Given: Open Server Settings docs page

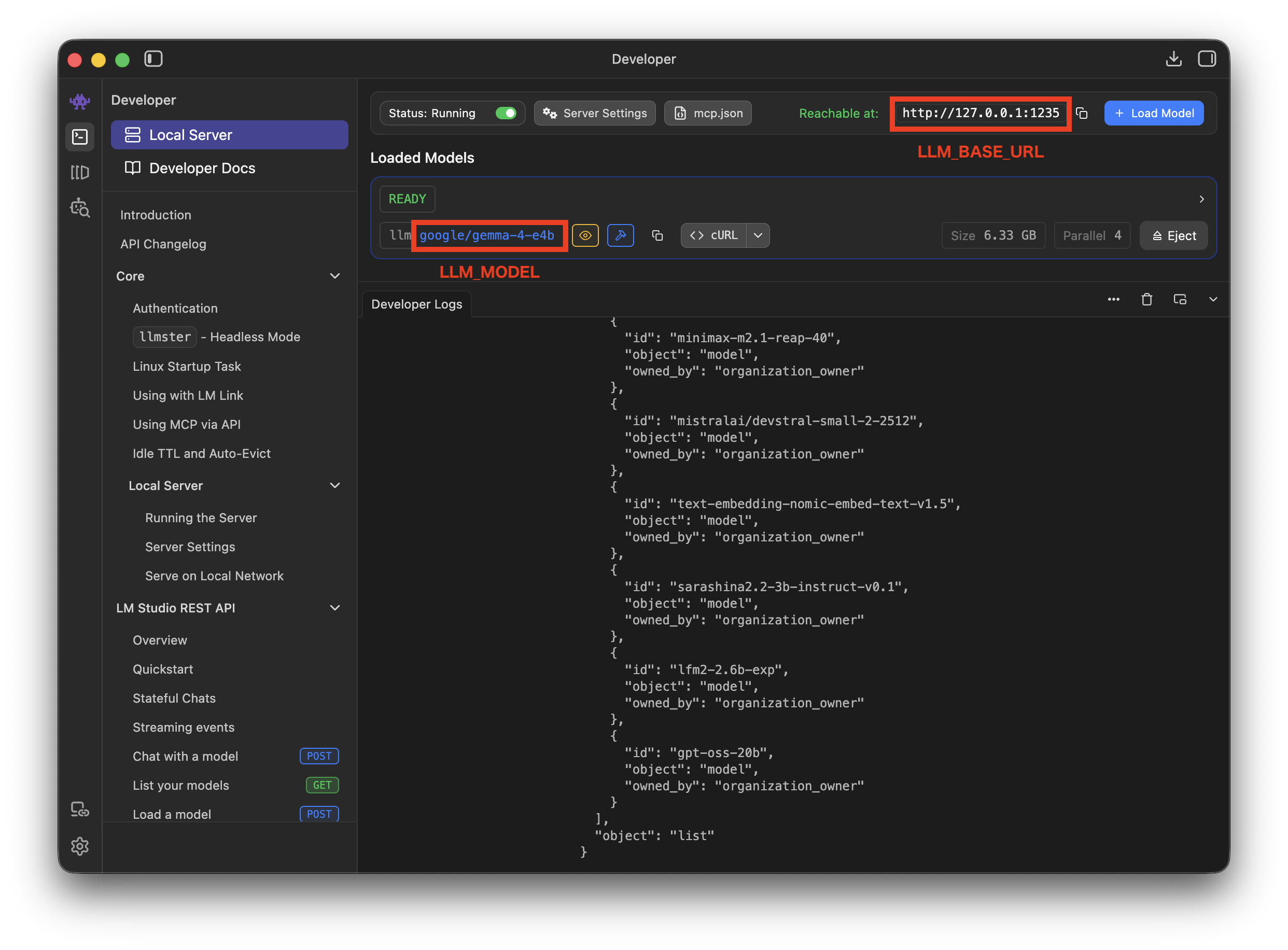Looking at the screenshot, I should pyautogui.click(x=190, y=547).
